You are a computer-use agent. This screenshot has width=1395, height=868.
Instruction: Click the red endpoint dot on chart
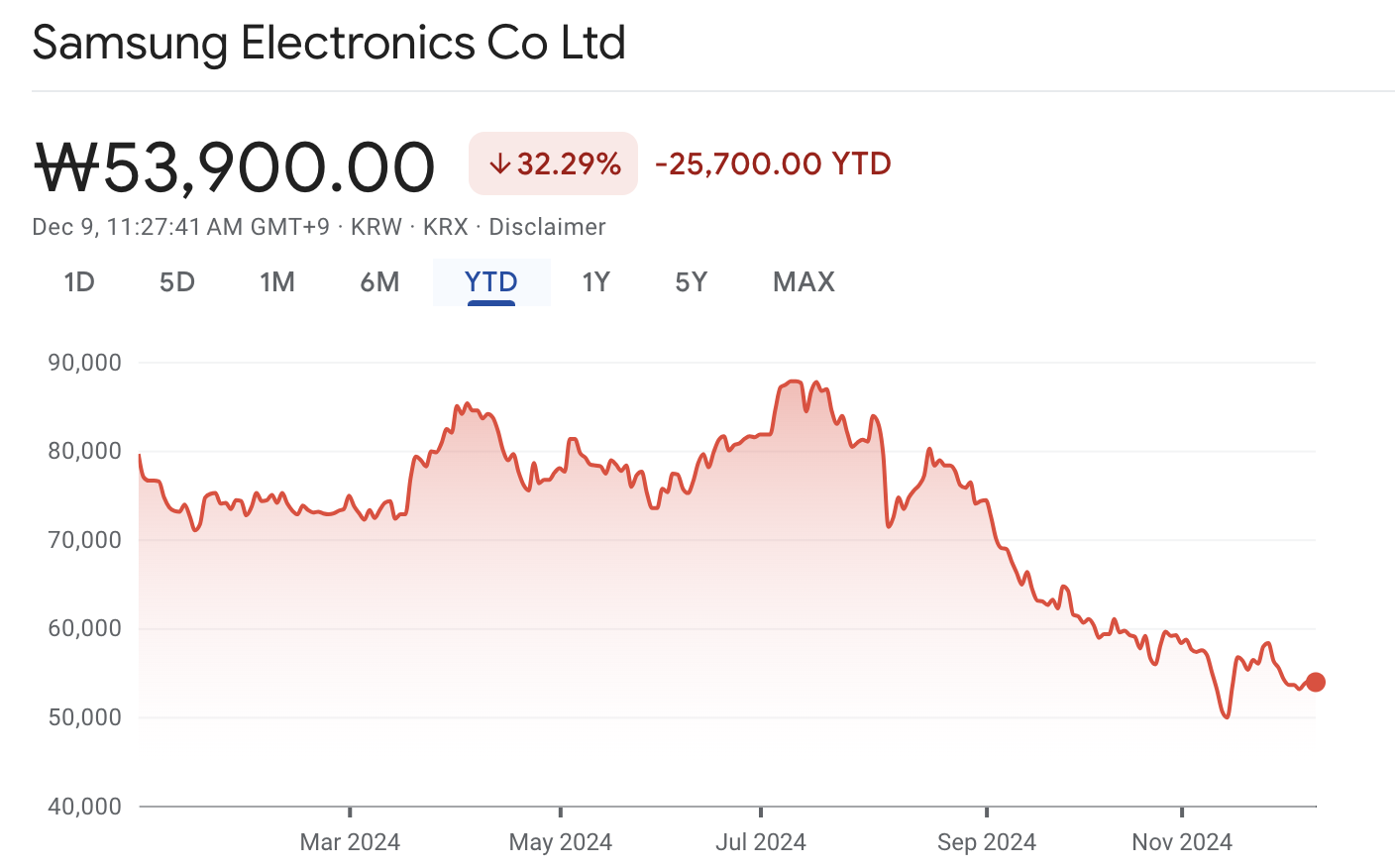(x=1316, y=682)
